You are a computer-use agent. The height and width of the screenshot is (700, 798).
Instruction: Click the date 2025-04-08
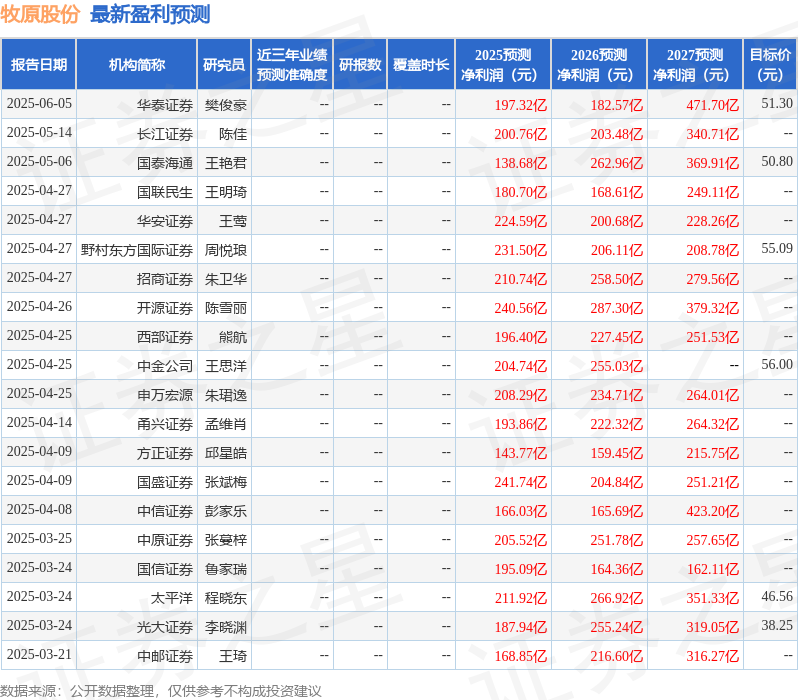click(x=39, y=510)
